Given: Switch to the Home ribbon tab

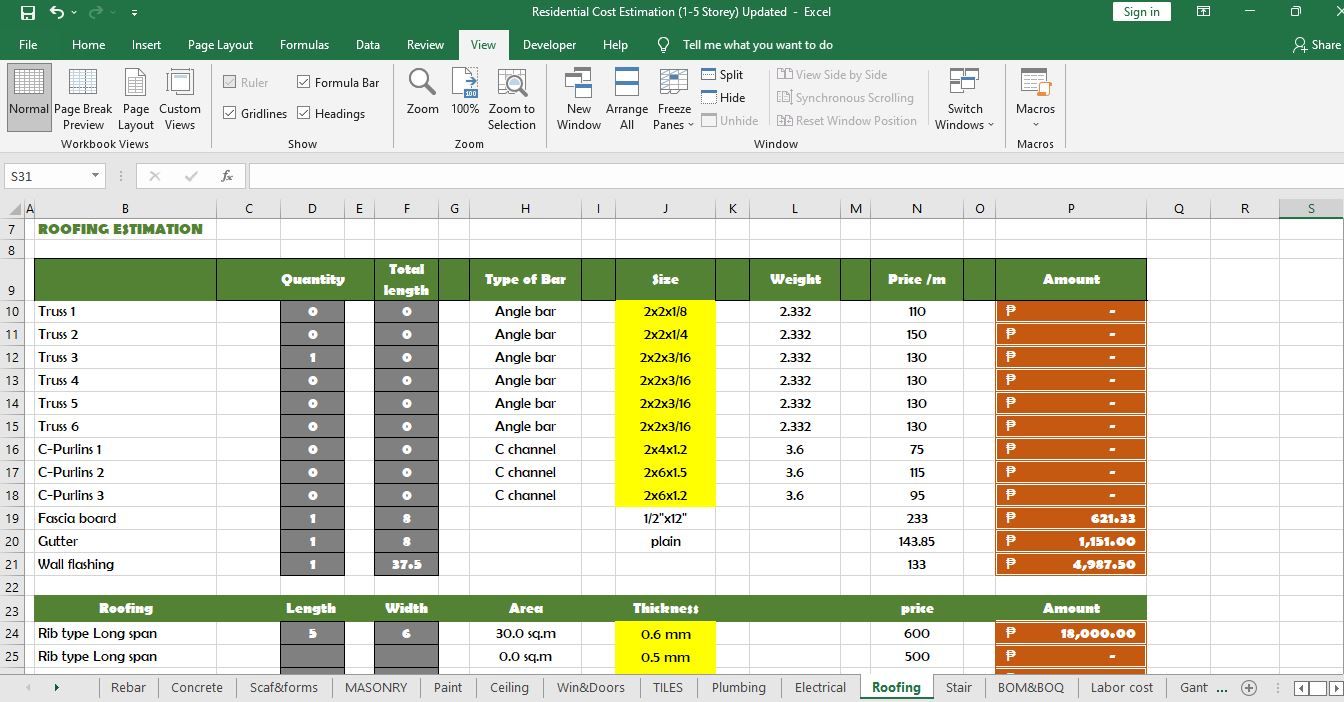Looking at the screenshot, I should (x=88, y=45).
